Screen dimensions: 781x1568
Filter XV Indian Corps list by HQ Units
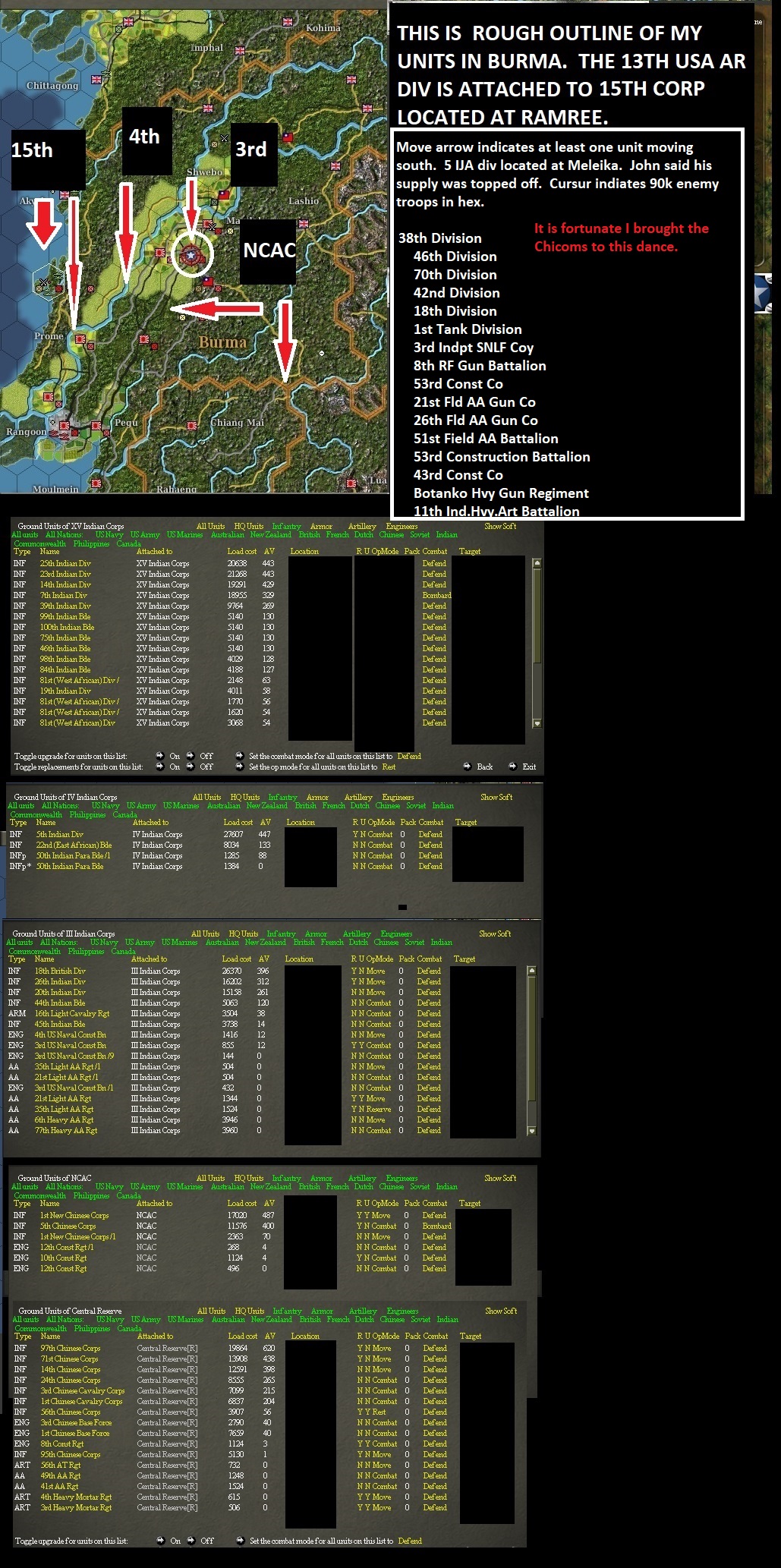[249, 526]
